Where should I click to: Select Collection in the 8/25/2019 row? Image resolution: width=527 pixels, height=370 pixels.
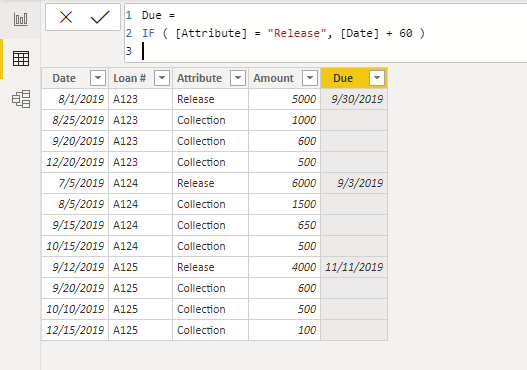click(210, 120)
